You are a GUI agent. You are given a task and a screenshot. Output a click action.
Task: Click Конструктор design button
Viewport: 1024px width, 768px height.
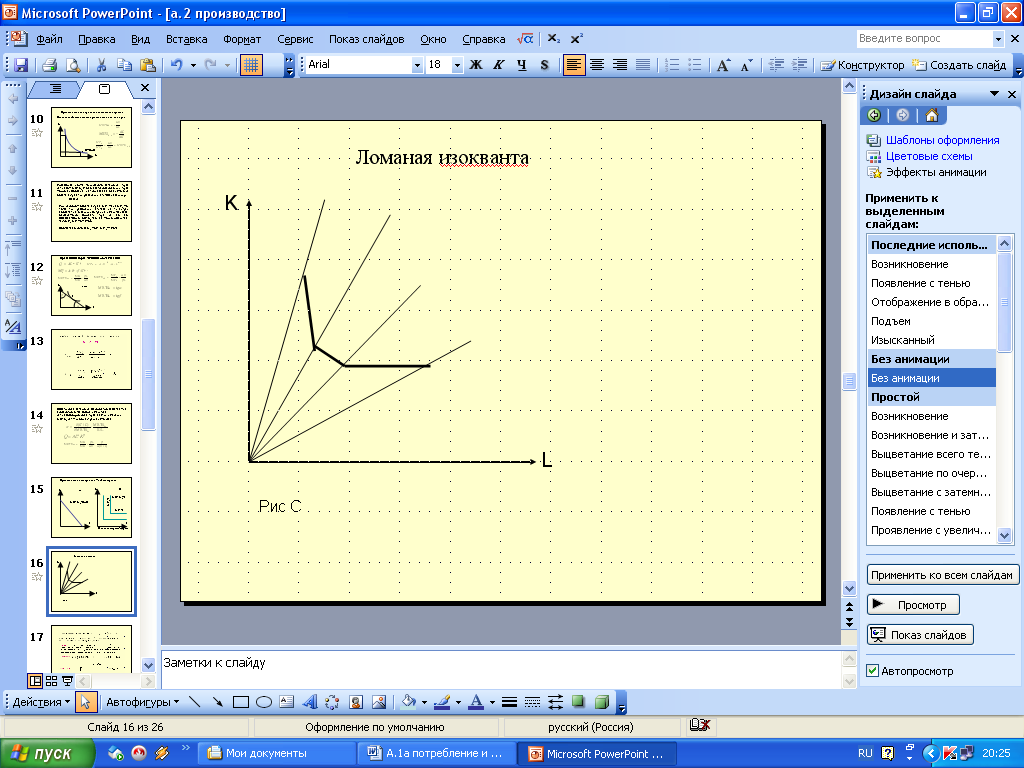tap(862, 65)
